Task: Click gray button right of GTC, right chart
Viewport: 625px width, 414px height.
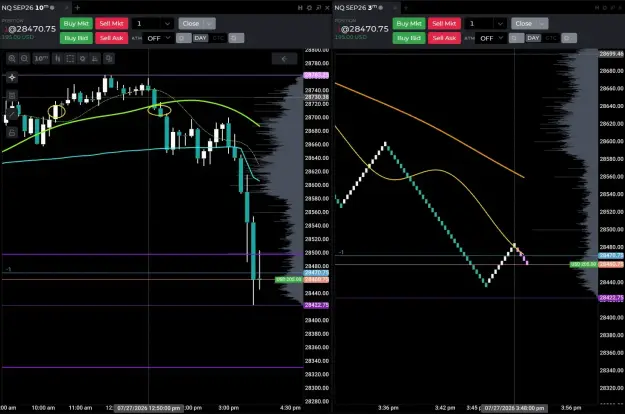Action: 569,38
